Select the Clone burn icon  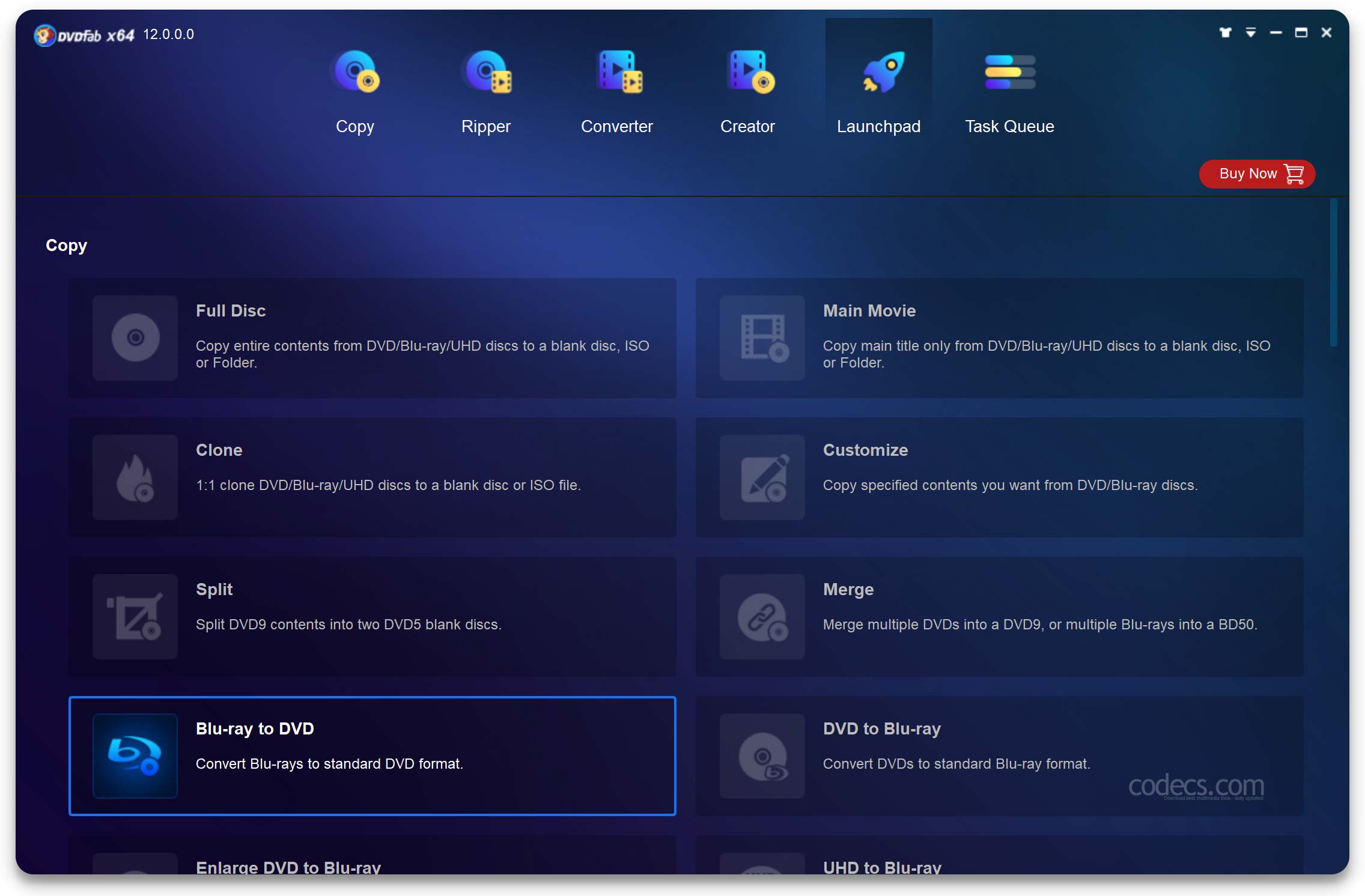tap(135, 477)
